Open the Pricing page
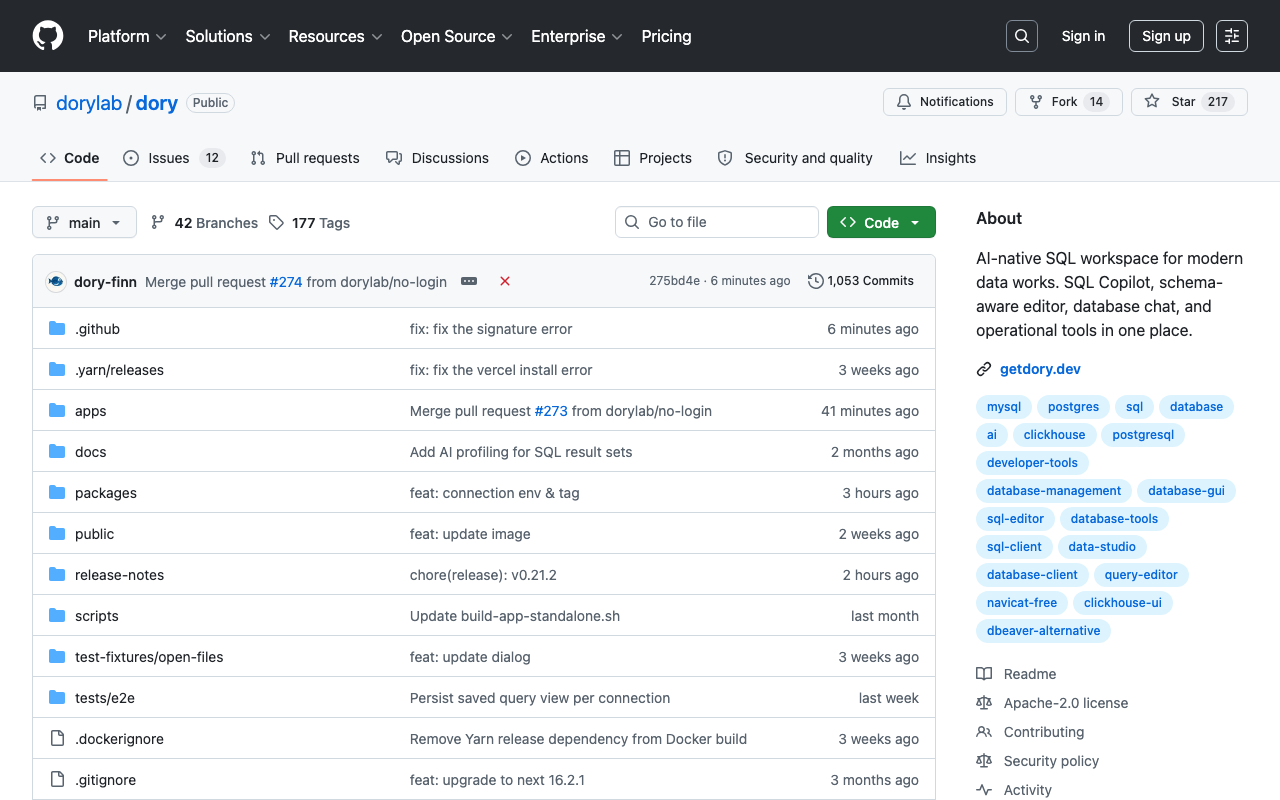Viewport: 1280px width, 800px height. click(x=666, y=36)
